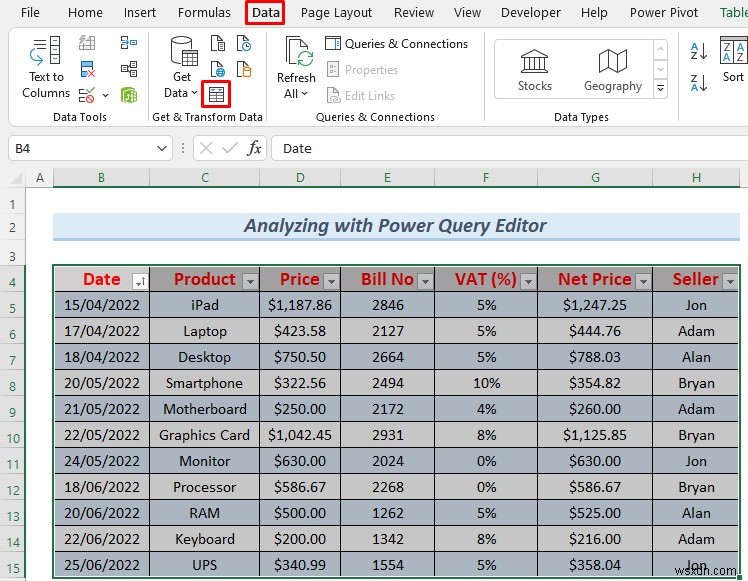The image size is (748, 581).
Task: Select cell containing Graphics Card
Action: click(x=205, y=435)
